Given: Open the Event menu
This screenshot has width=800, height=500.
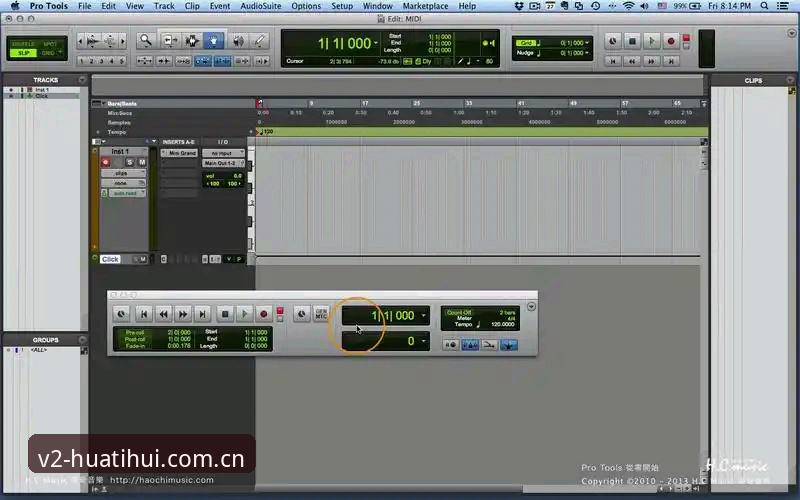Looking at the screenshot, I should click(219, 6).
